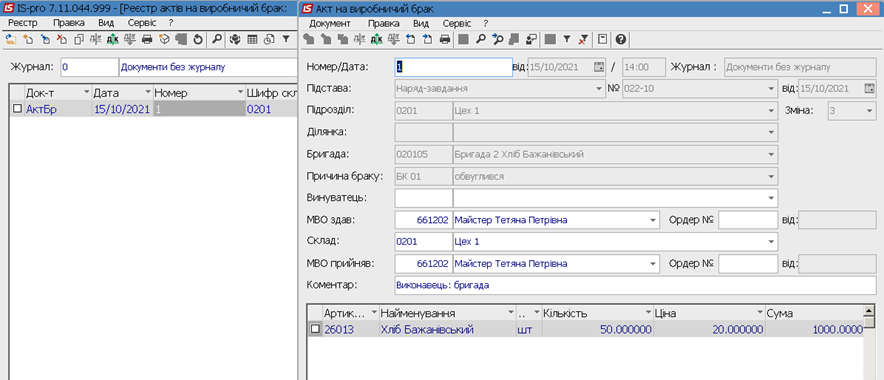Viewport: 884px width, 380px height.
Task: Click the help question mark icon
Action: [x=621, y=39]
